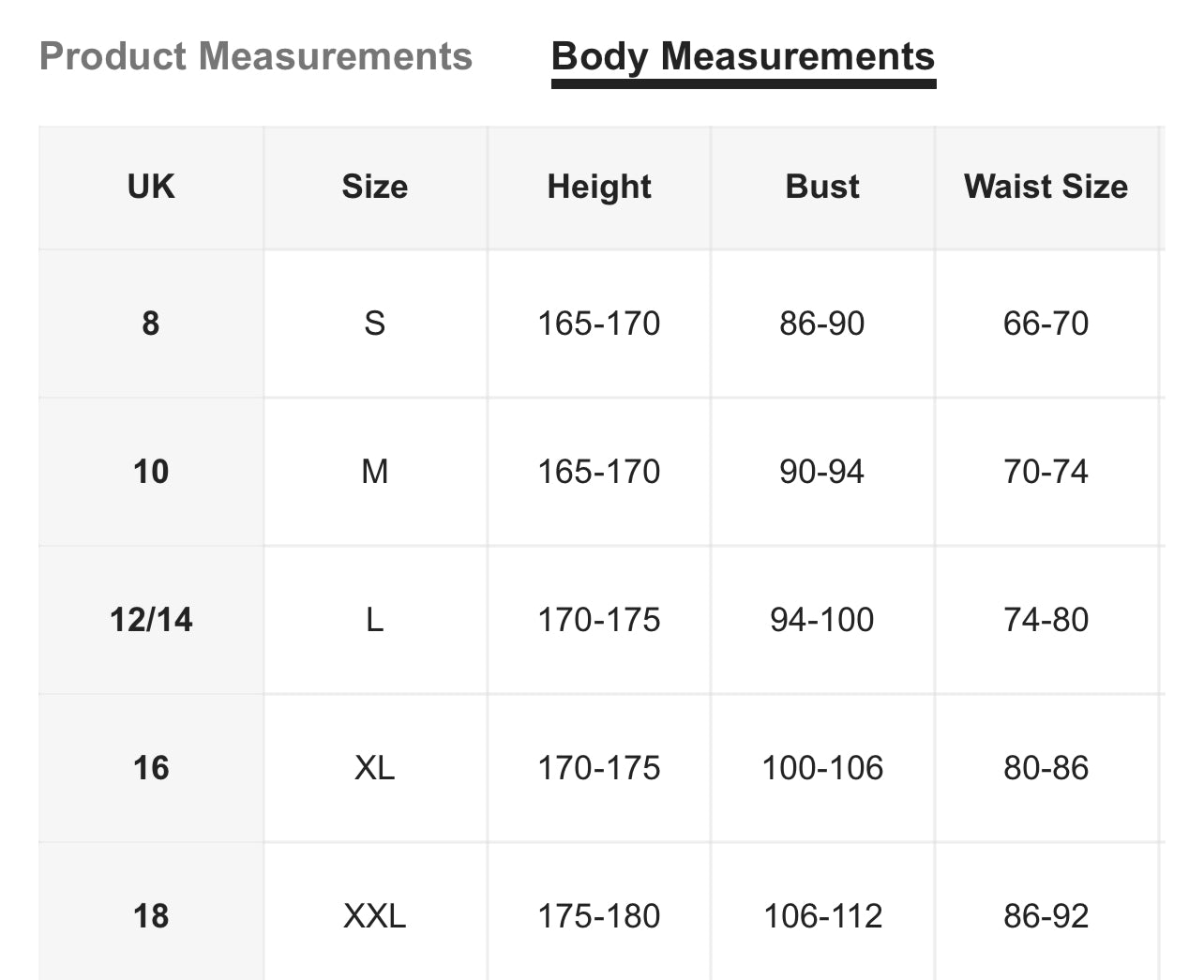
Task: Select the UK 10 row label
Action: 151,472
